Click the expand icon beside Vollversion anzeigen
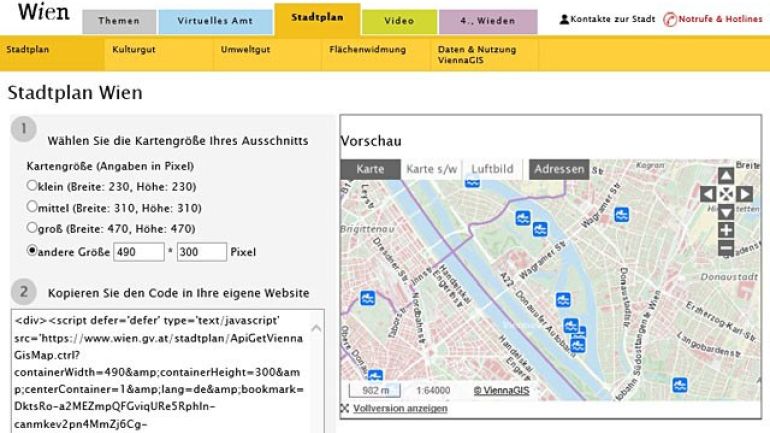This screenshot has height=433, width=770. click(345, 408)
